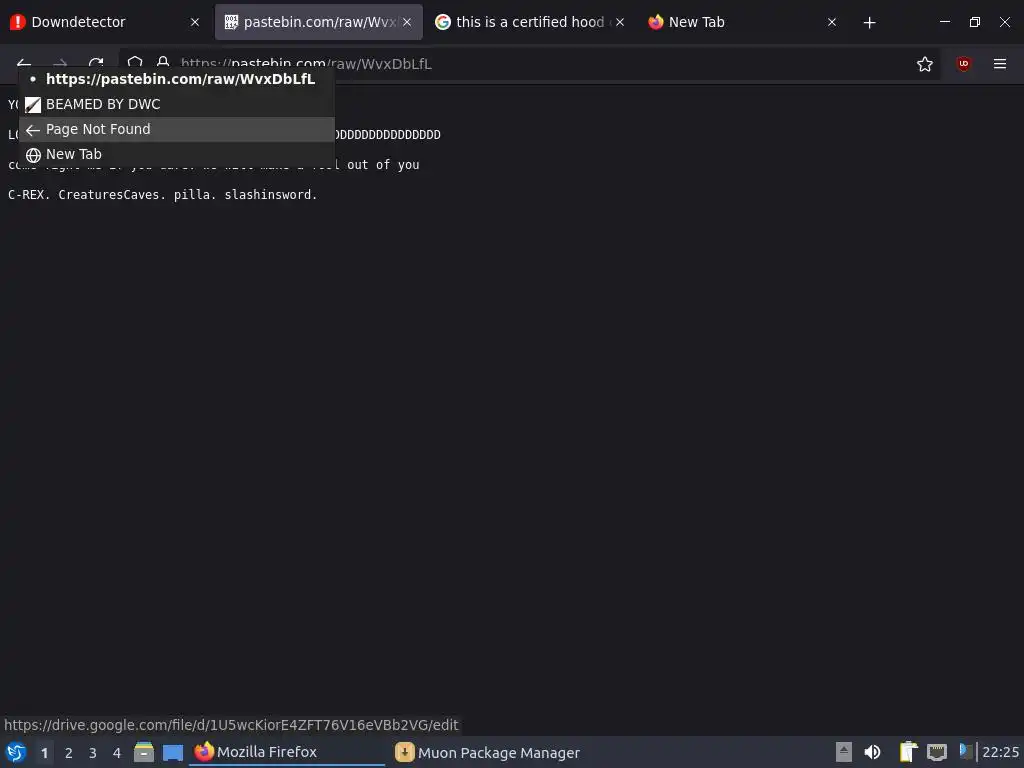
Task: Focus Mozilla Firefox in taskbar
Action: (287, 752)
